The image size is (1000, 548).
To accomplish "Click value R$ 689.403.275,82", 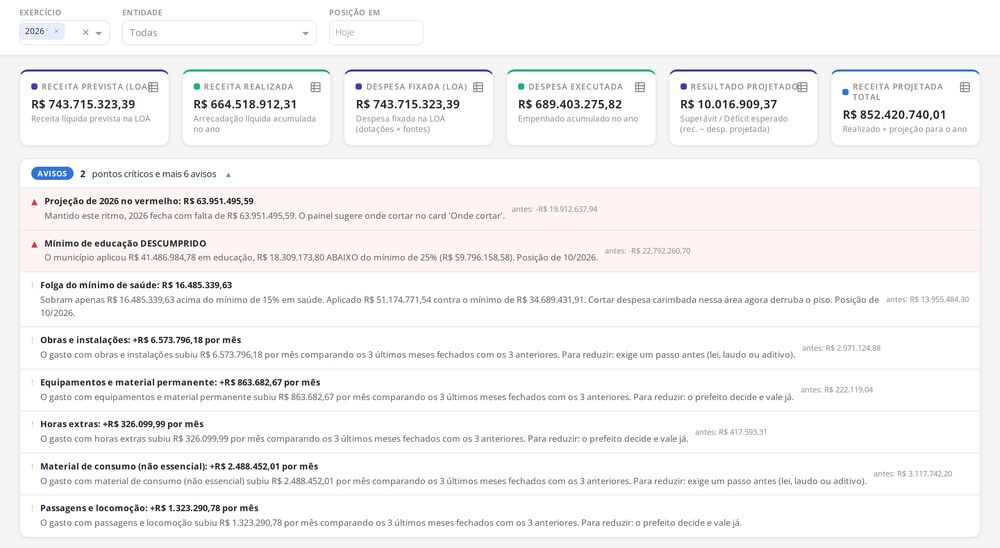I will click(570, 104).
